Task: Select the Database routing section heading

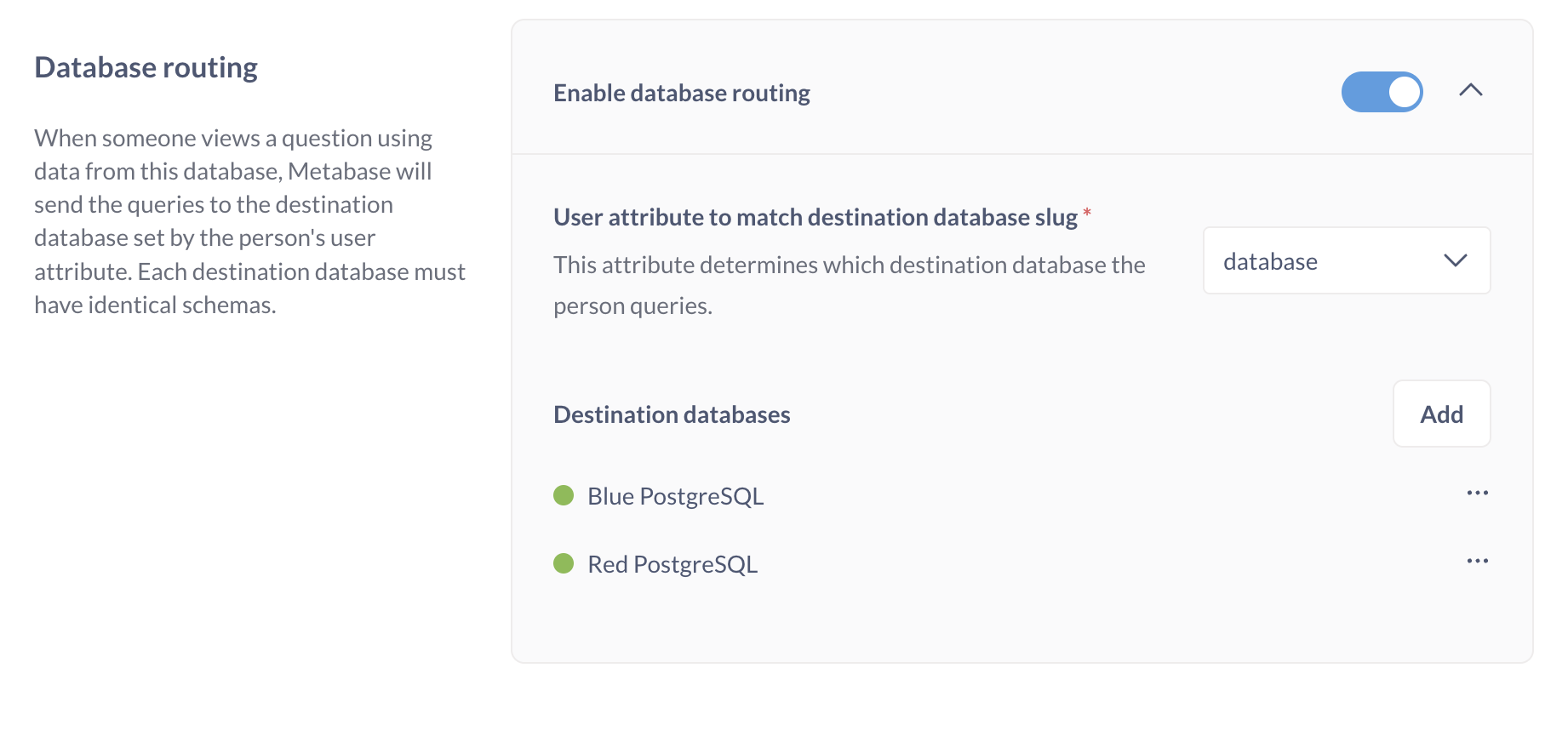Action: pyautogui.click(x=146, y=67)
